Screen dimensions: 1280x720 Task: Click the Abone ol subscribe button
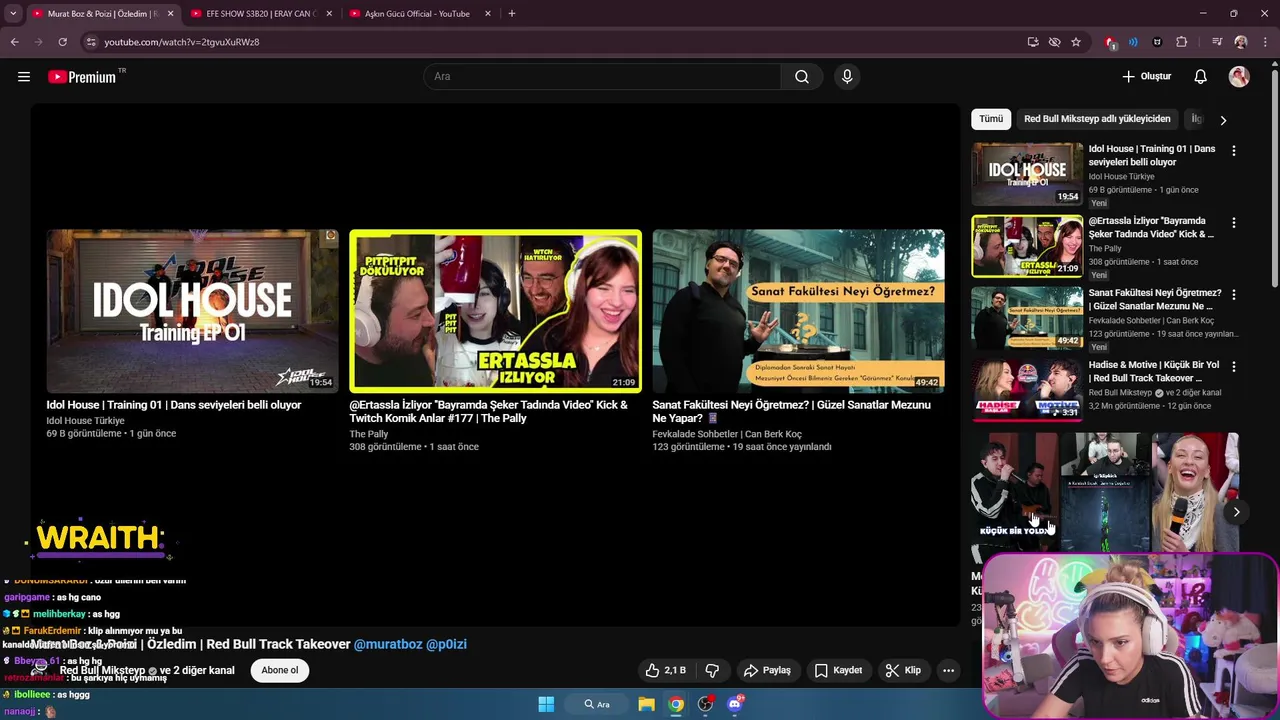[280, 670]
